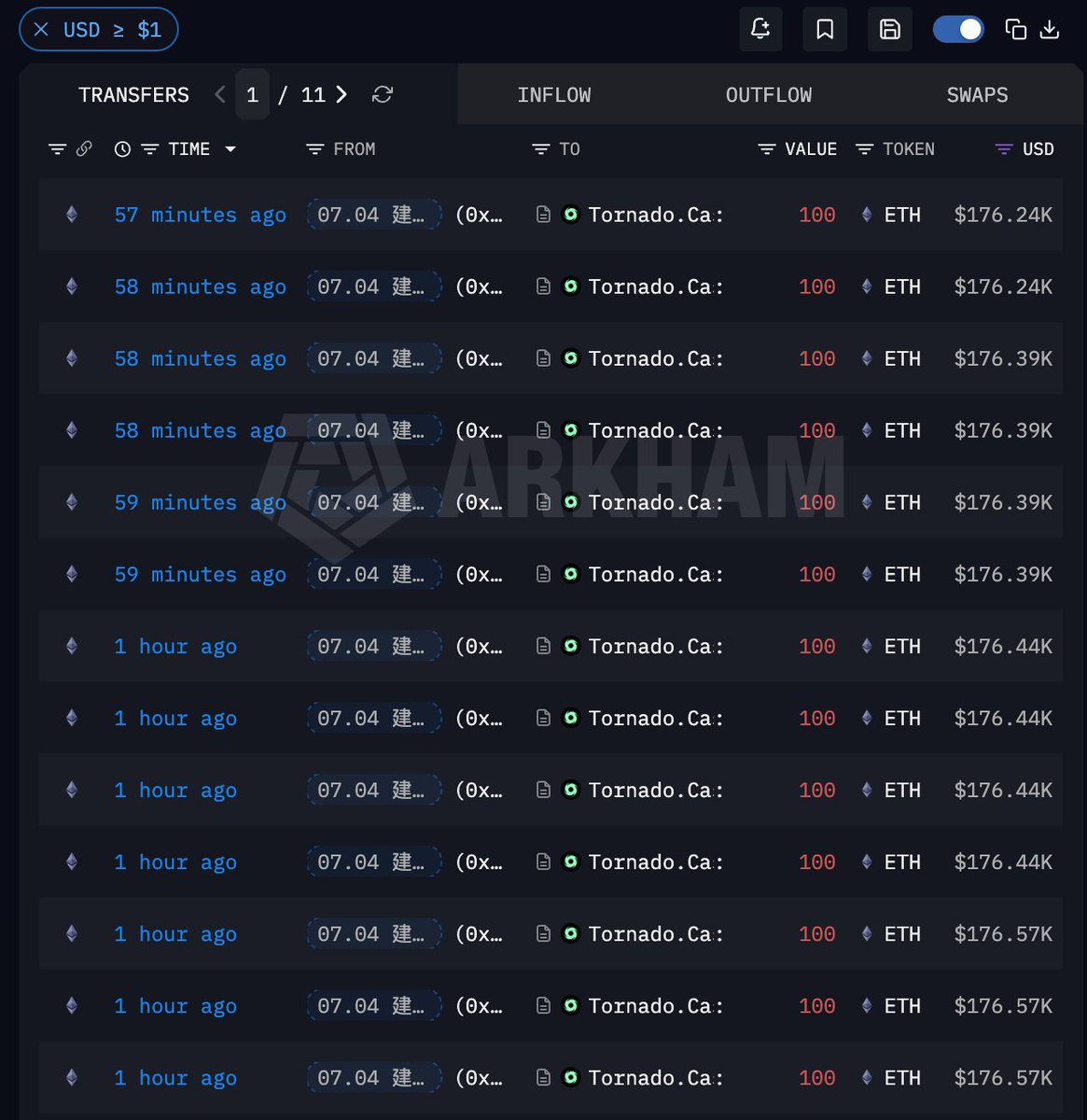Open the USD column filter

click(x=1004, y=149)
